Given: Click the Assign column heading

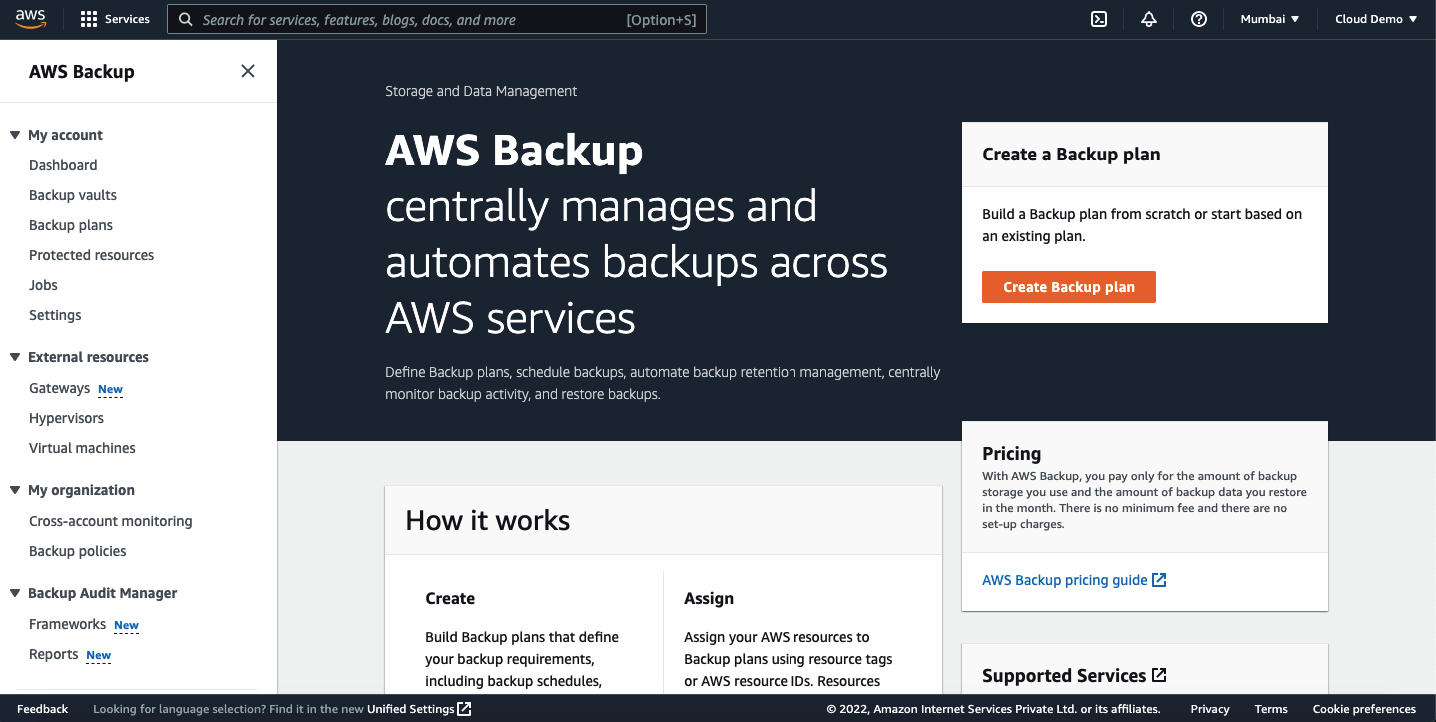Looking at the screenshot, I should coord(709,598).
